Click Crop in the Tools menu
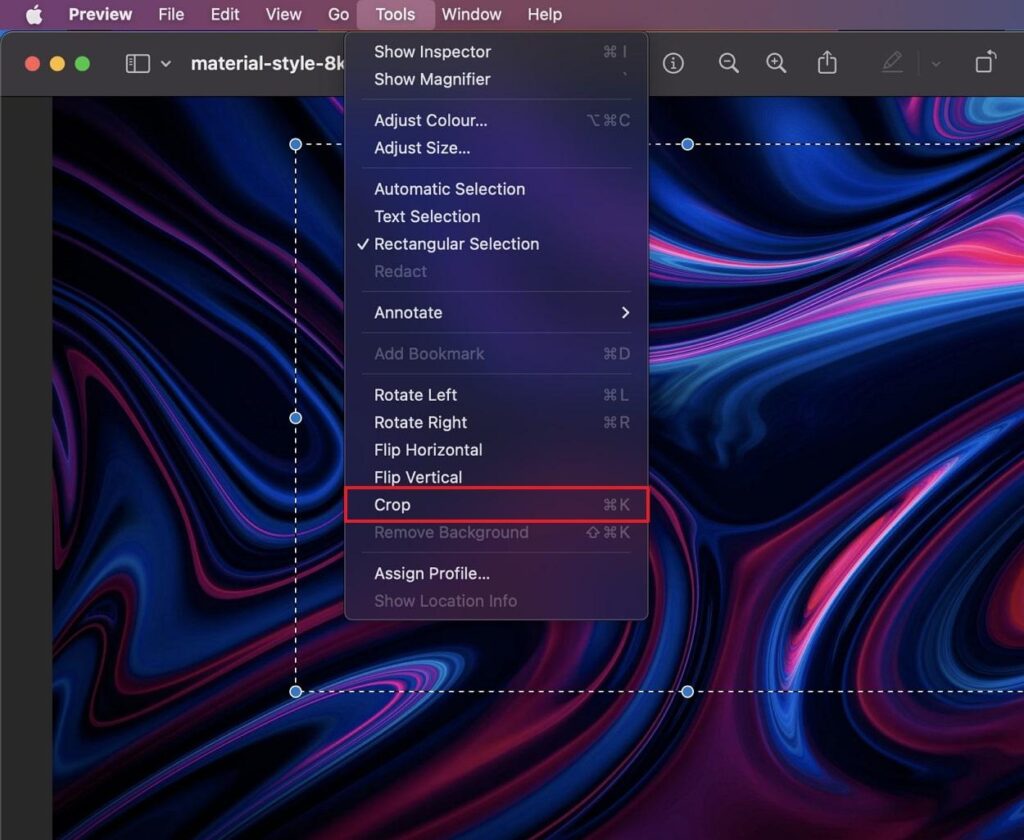This screenshot has height=840, width=1024. coord(496,504)
